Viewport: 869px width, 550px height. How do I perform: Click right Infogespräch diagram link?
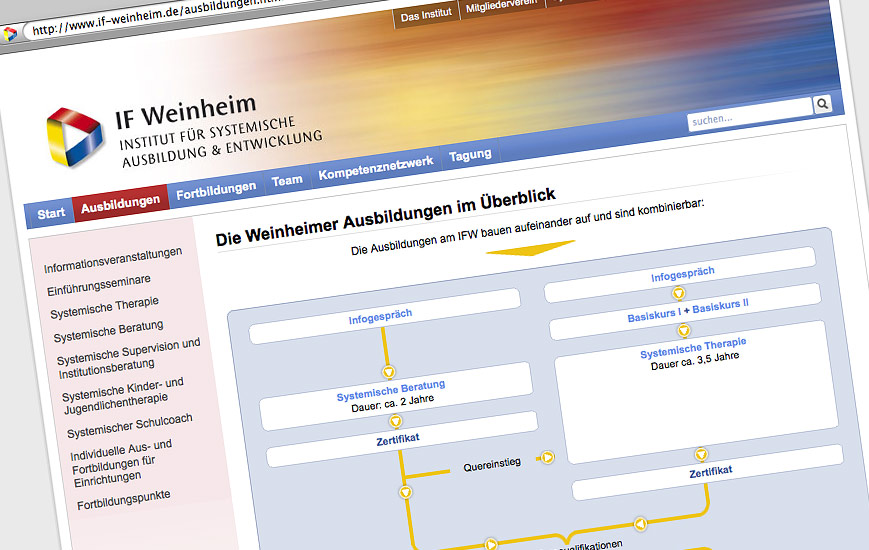point(683,274)
